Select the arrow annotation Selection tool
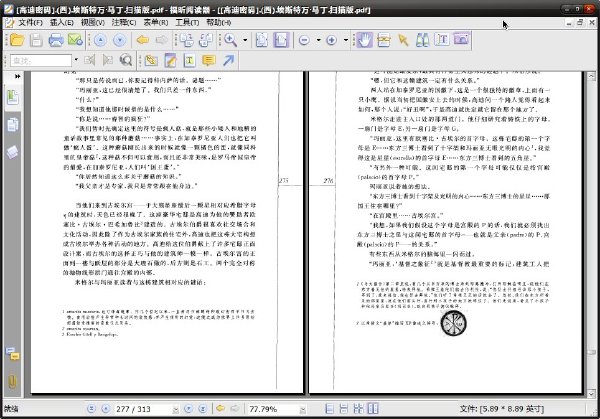Viewport: 600px width, 419px height. point(403,40)
